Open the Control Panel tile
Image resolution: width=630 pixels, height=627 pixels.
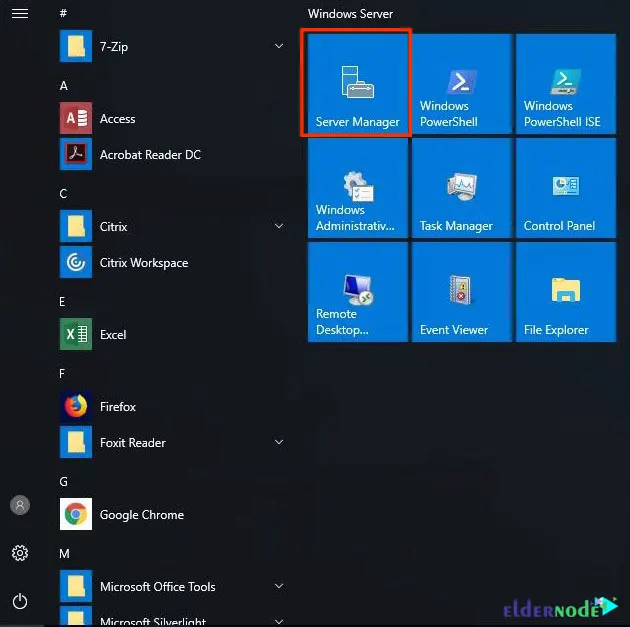coord(566,188)
